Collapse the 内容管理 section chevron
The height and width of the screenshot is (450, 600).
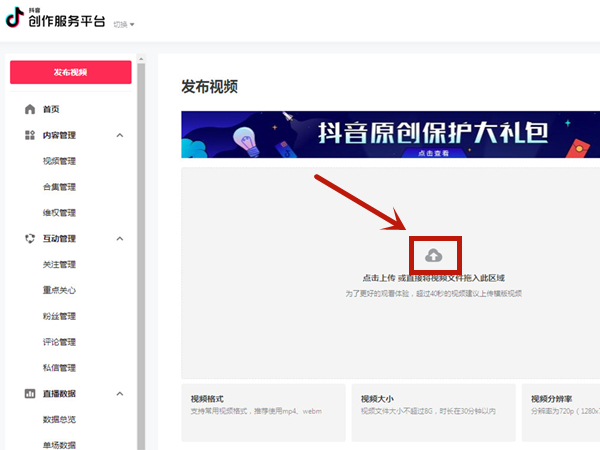pos(120,135)
